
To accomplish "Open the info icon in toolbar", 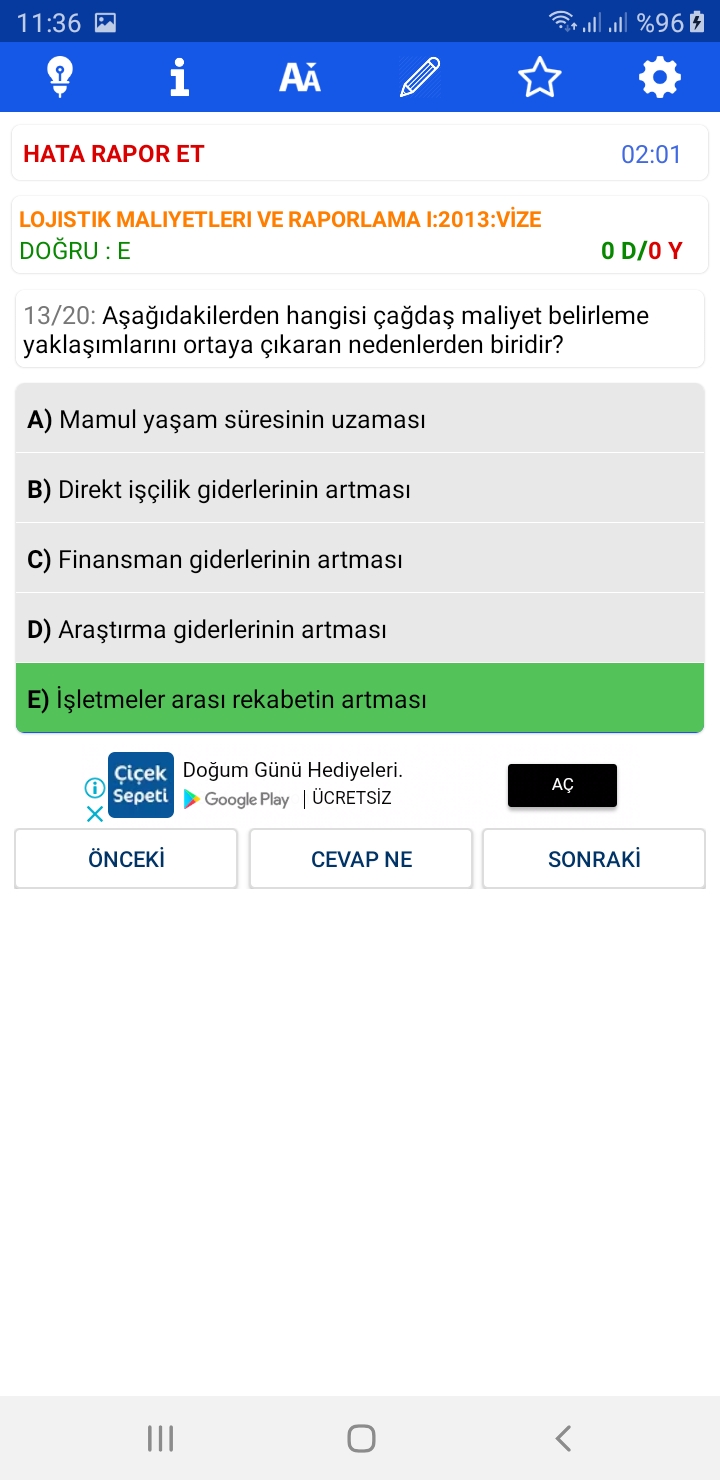I will (180, 77).
